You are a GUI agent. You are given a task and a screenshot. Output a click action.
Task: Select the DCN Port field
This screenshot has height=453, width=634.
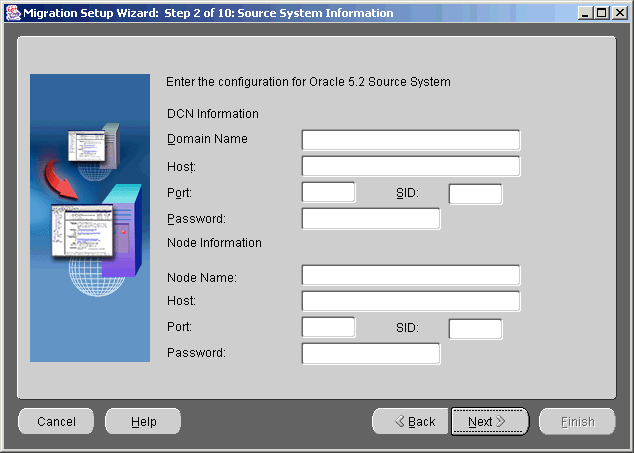pos(328,192)
